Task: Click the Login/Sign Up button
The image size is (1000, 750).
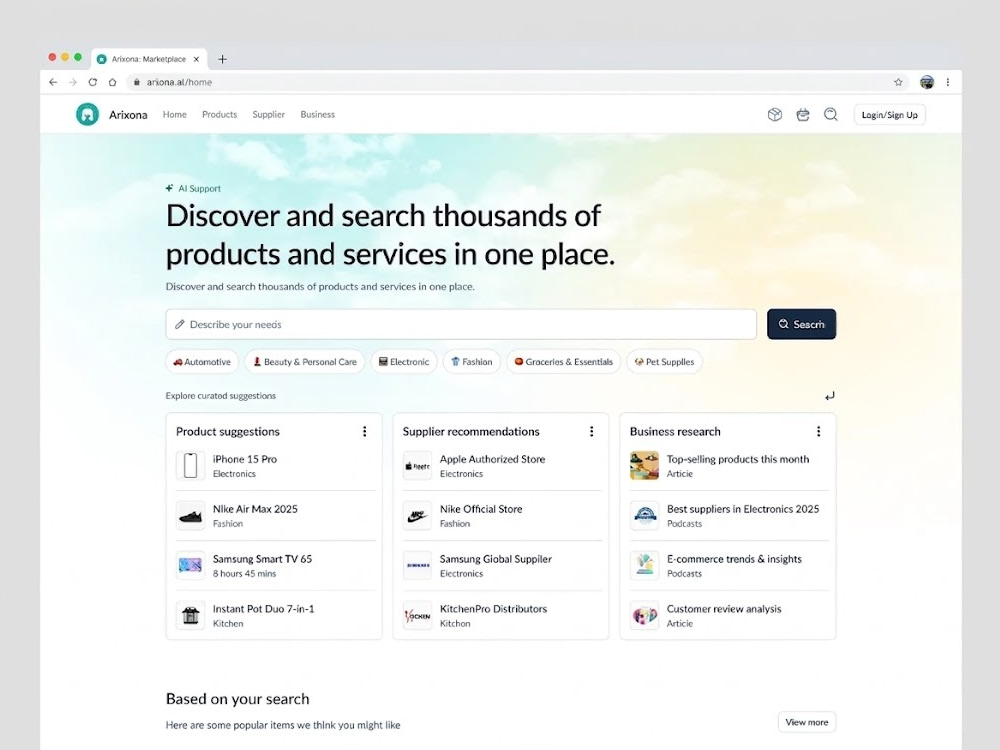Action: [x=890, y=115]
